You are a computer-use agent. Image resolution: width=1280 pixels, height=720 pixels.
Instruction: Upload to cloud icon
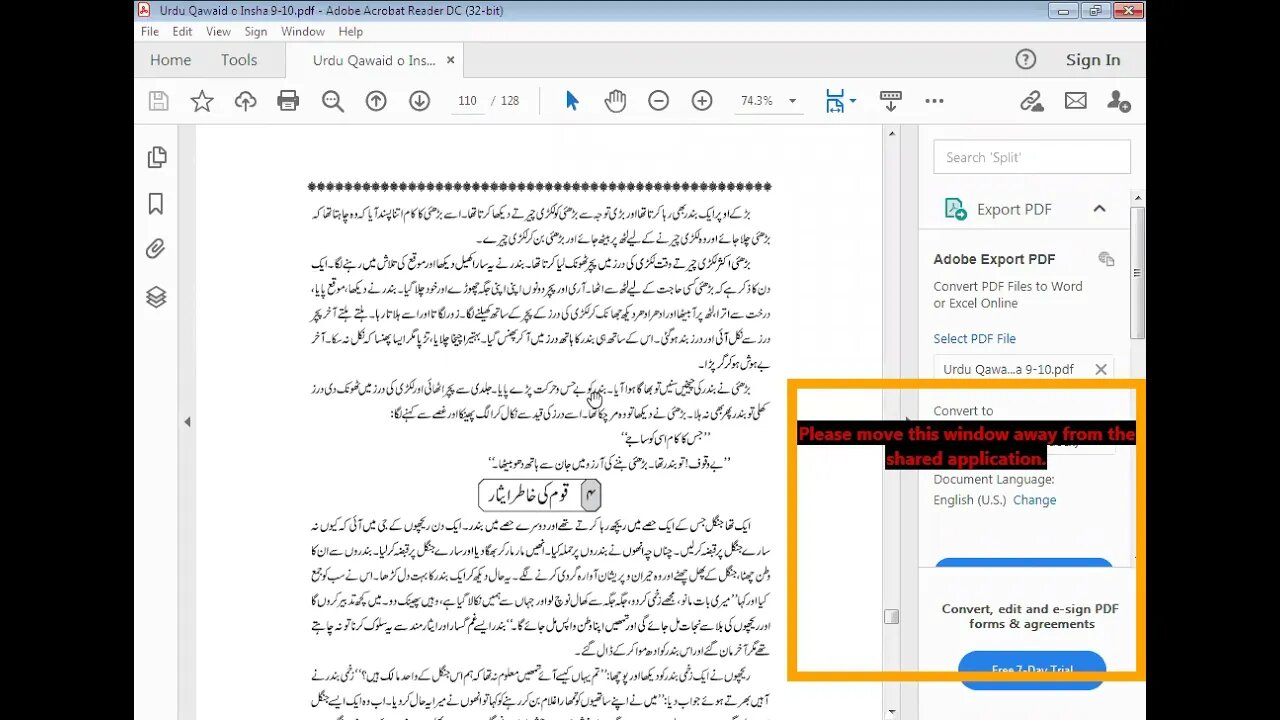click(x=245, y=101)
